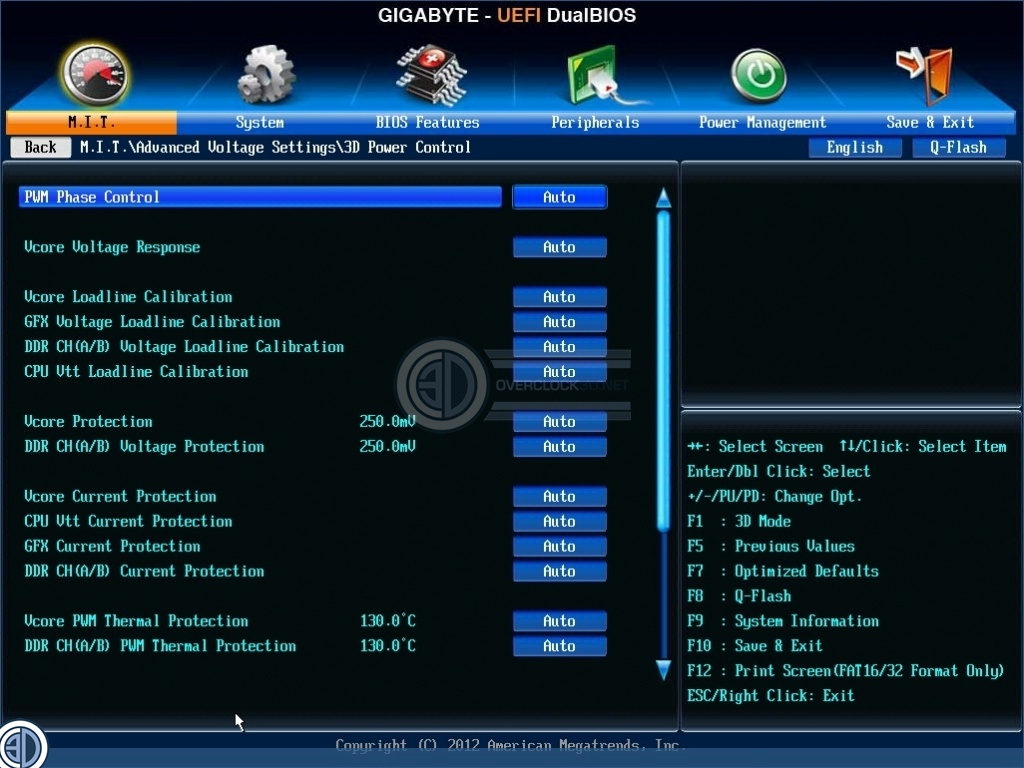Click the breadcrumb path Advanced Voltage Settings\3D Power Control
Screen dimensions: 1024x768
pyautogui.click(x=275, y=147)
